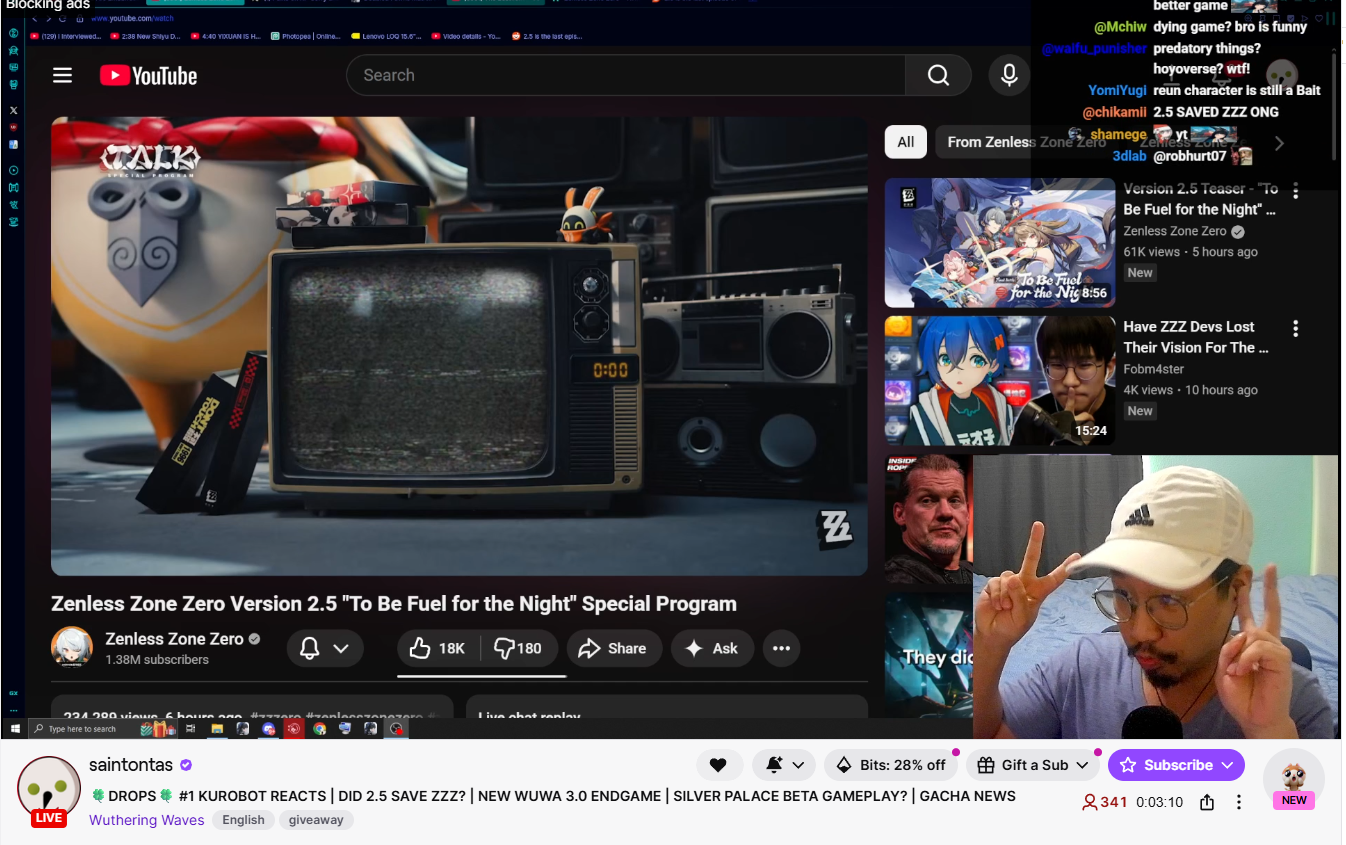
Task: Open options for Have ZZZ Devs Lost video
Action: tap(1295, 328)
